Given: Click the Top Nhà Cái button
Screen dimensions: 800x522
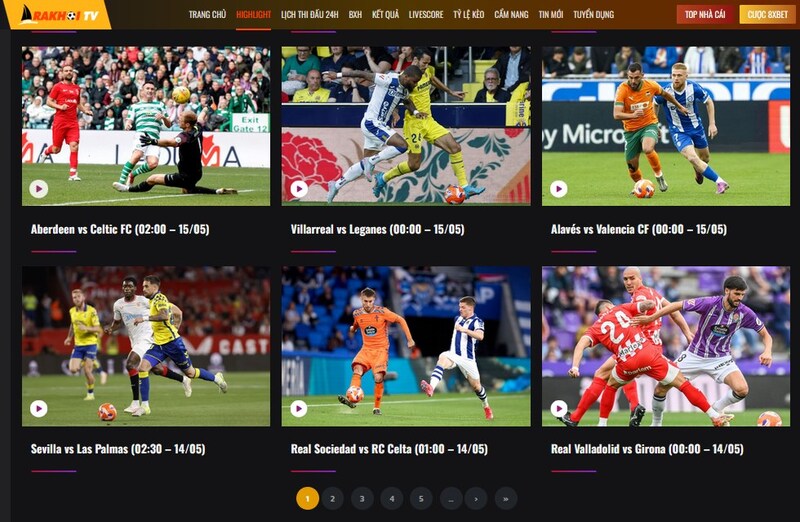Looking at the screenshot, I should point(705,14).
